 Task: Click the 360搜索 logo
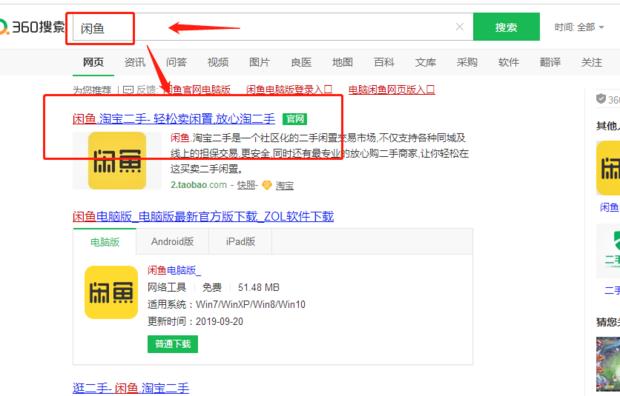click(x=32, y=27)
